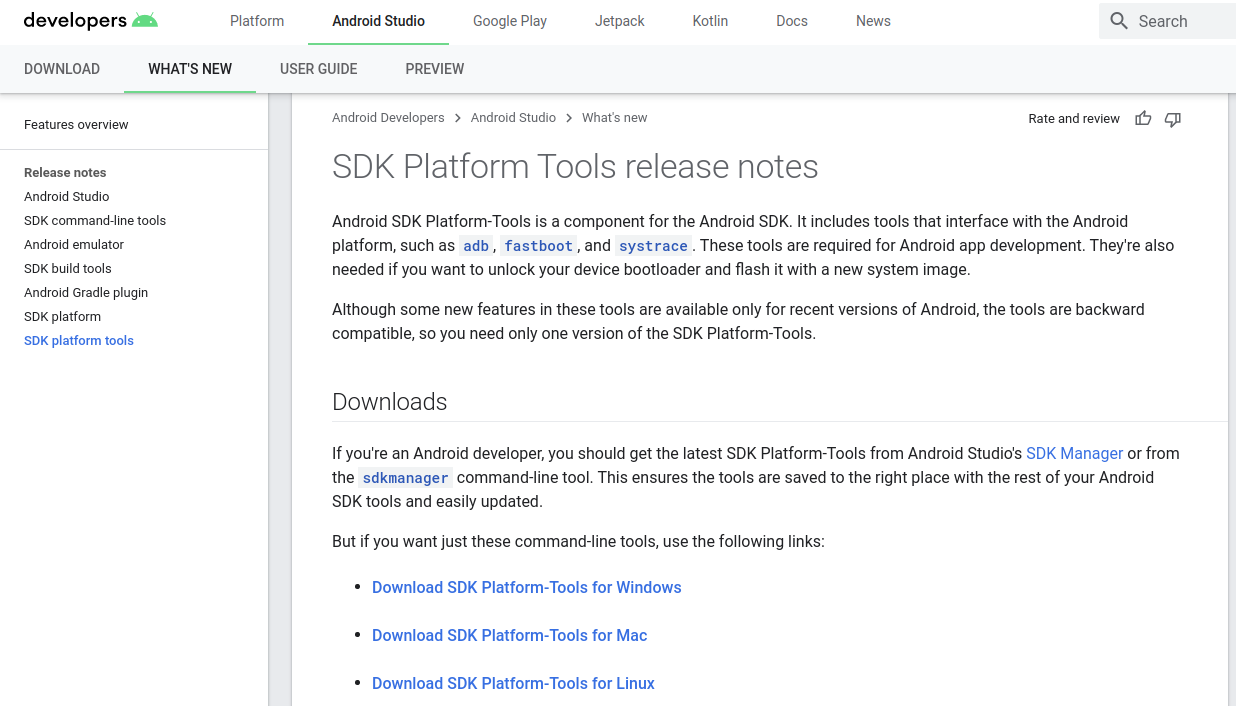The height and width of the screenshot is (706, 1236).
Task: Switch to the PREVIEW tab
Action: tap(435, 69)
